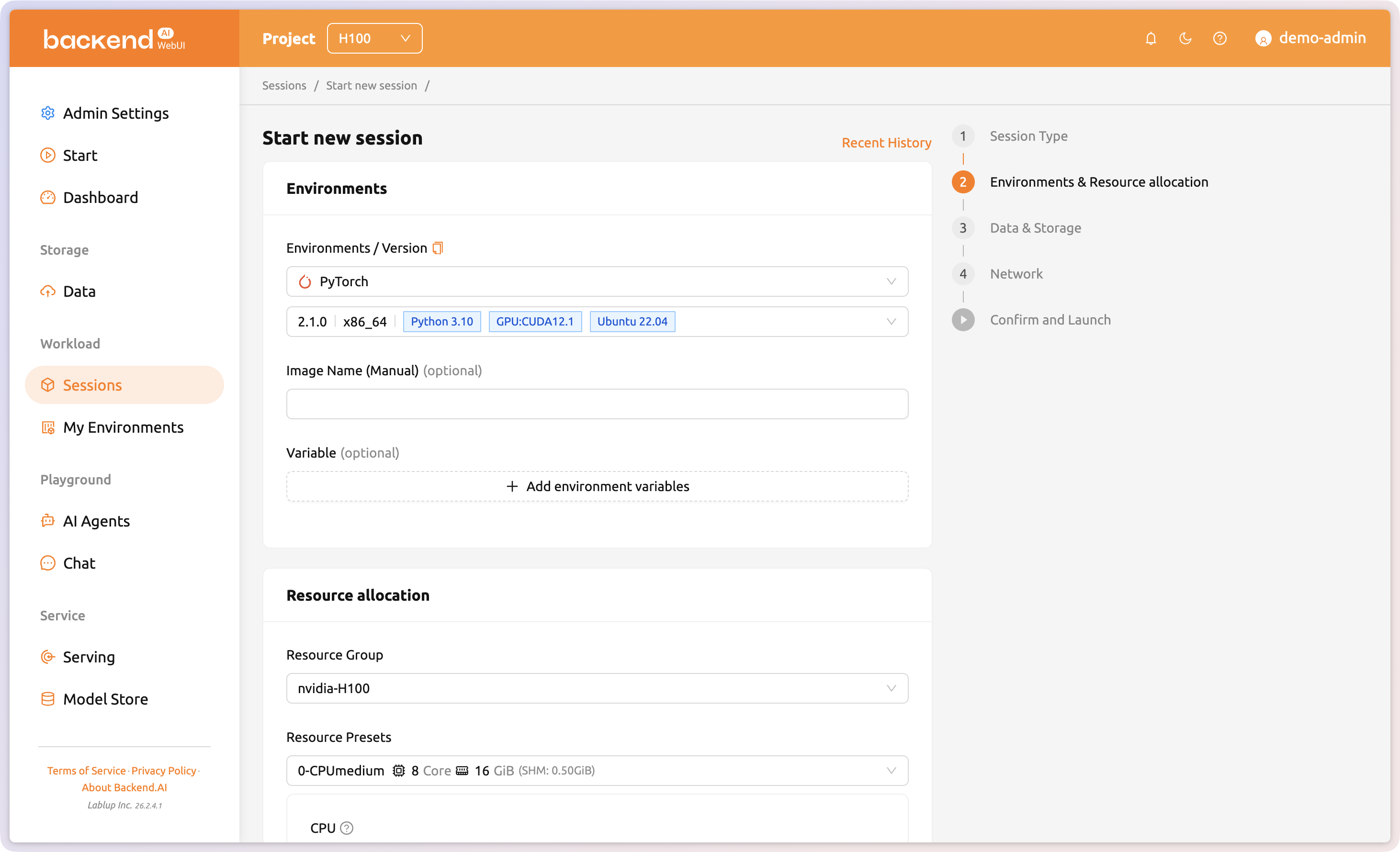Screen dimensions: 1400x852
Task: Open the Recent History link
Action: tap(886, 143)
